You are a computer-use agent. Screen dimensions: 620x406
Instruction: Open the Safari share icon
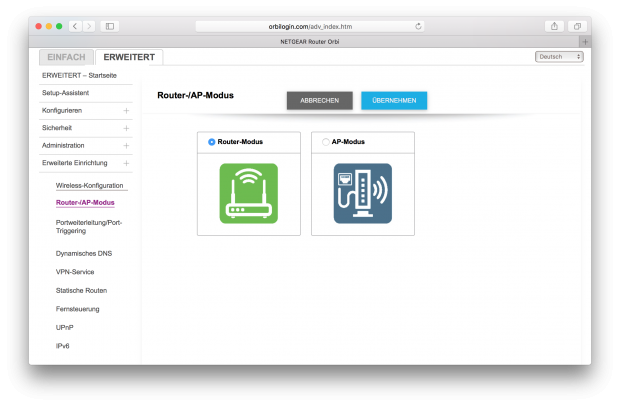click(554, 26)
